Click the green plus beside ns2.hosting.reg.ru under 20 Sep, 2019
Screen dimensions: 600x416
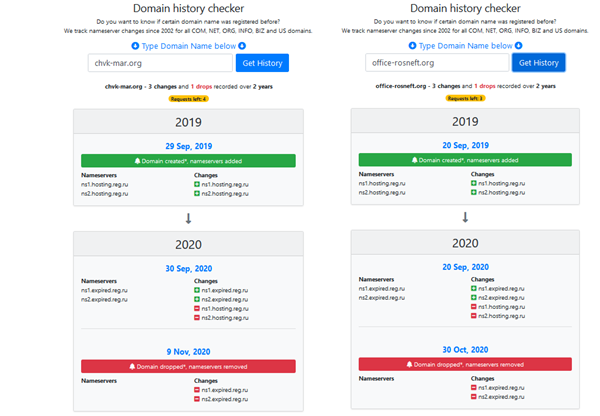474,192
